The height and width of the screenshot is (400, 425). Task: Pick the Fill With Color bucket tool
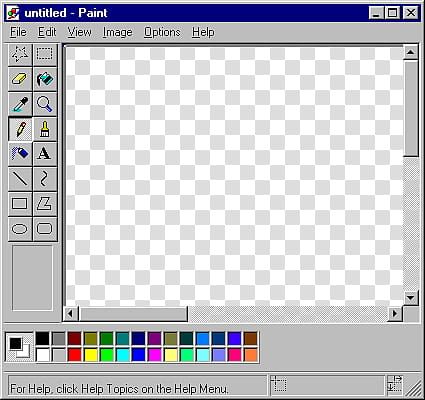click(x=45, y=79)
